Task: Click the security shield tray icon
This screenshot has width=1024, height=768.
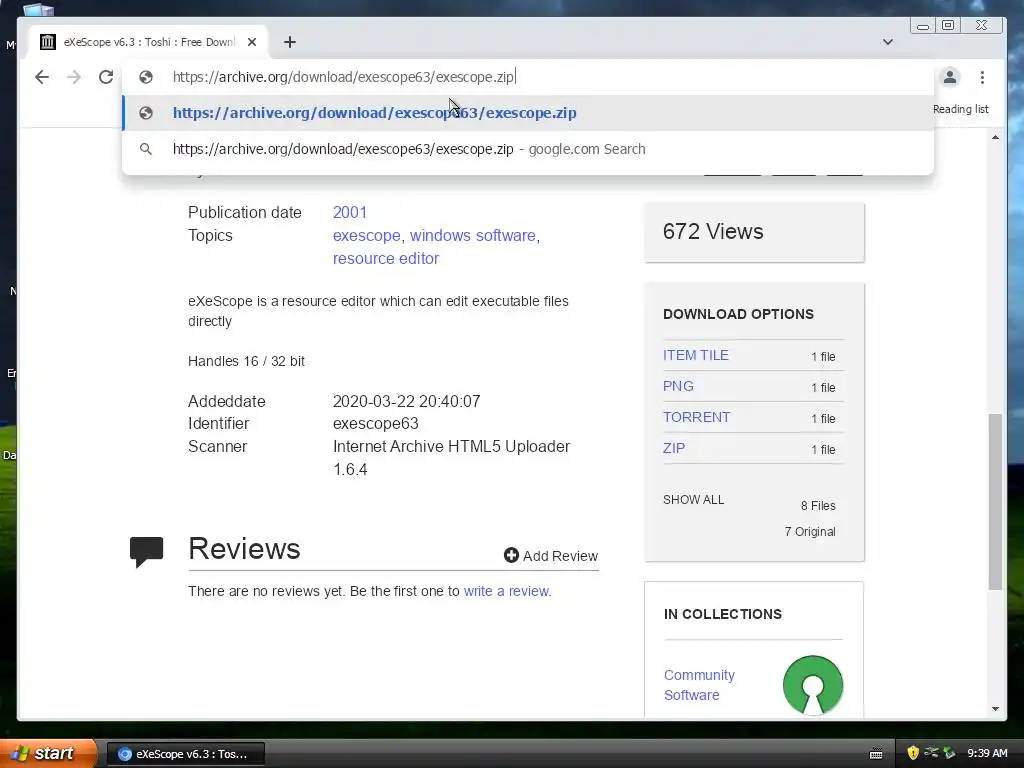Action: pos(913,753)
